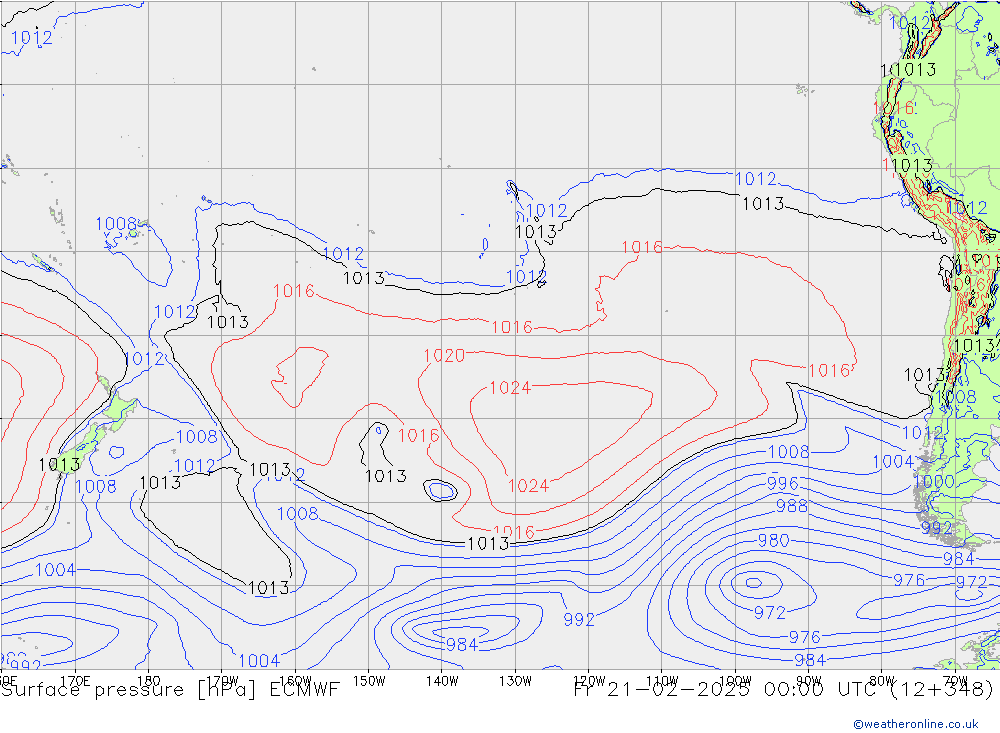The height and width of the screenshot is (733, 1000).
Task: Click the 170E longitude label
Action: (x=75, y=680)
